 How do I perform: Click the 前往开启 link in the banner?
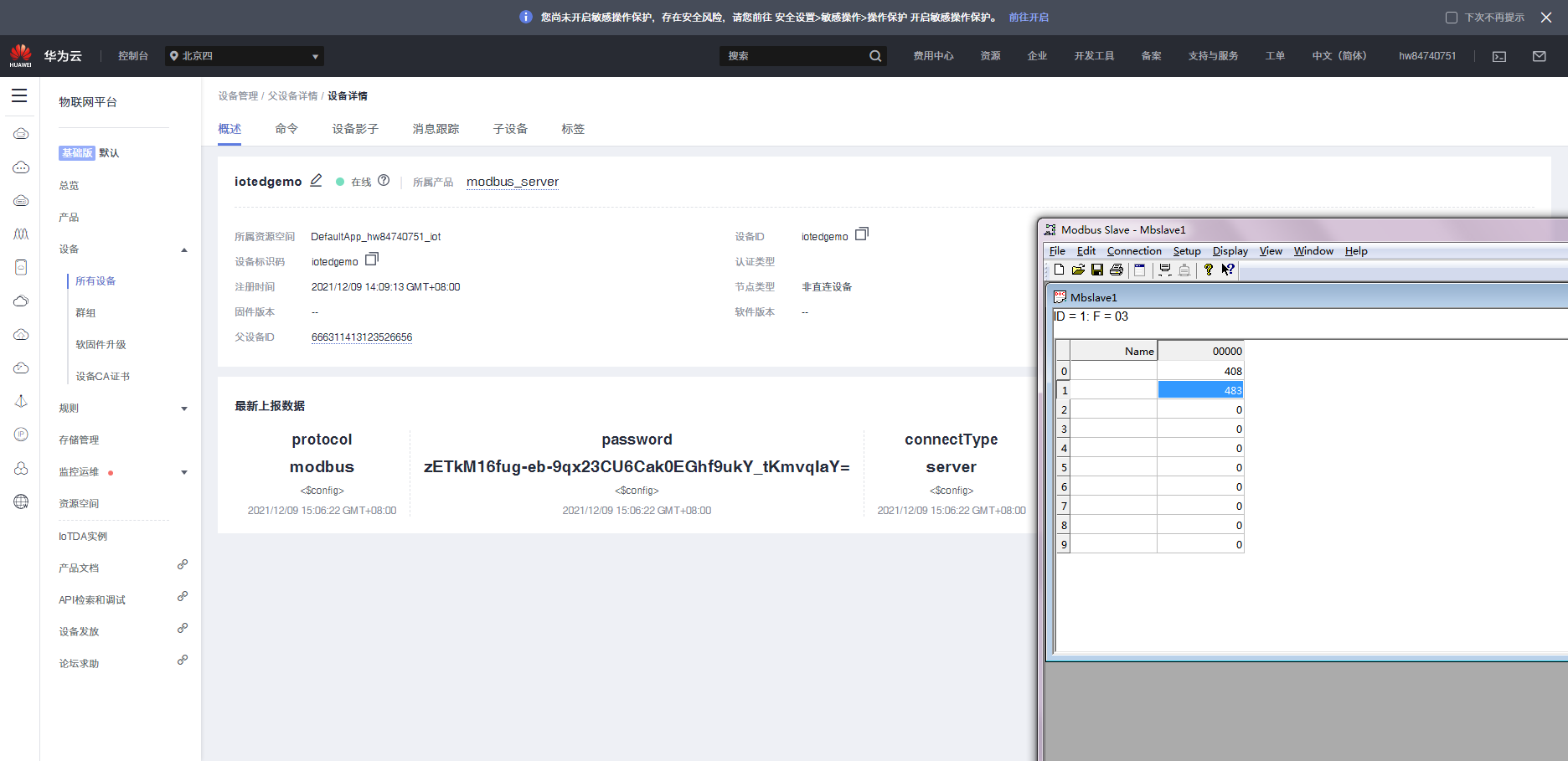coord(1029,18)
